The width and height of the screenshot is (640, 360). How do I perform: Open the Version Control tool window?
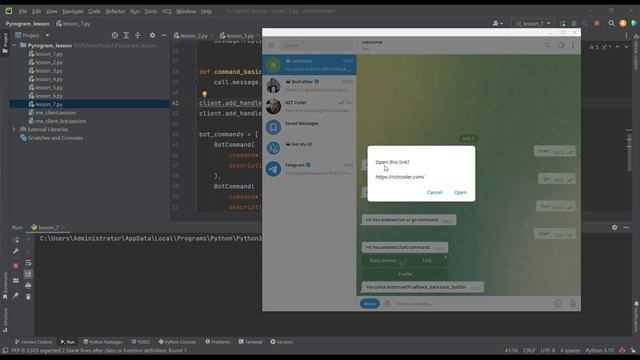coord(33,342)
